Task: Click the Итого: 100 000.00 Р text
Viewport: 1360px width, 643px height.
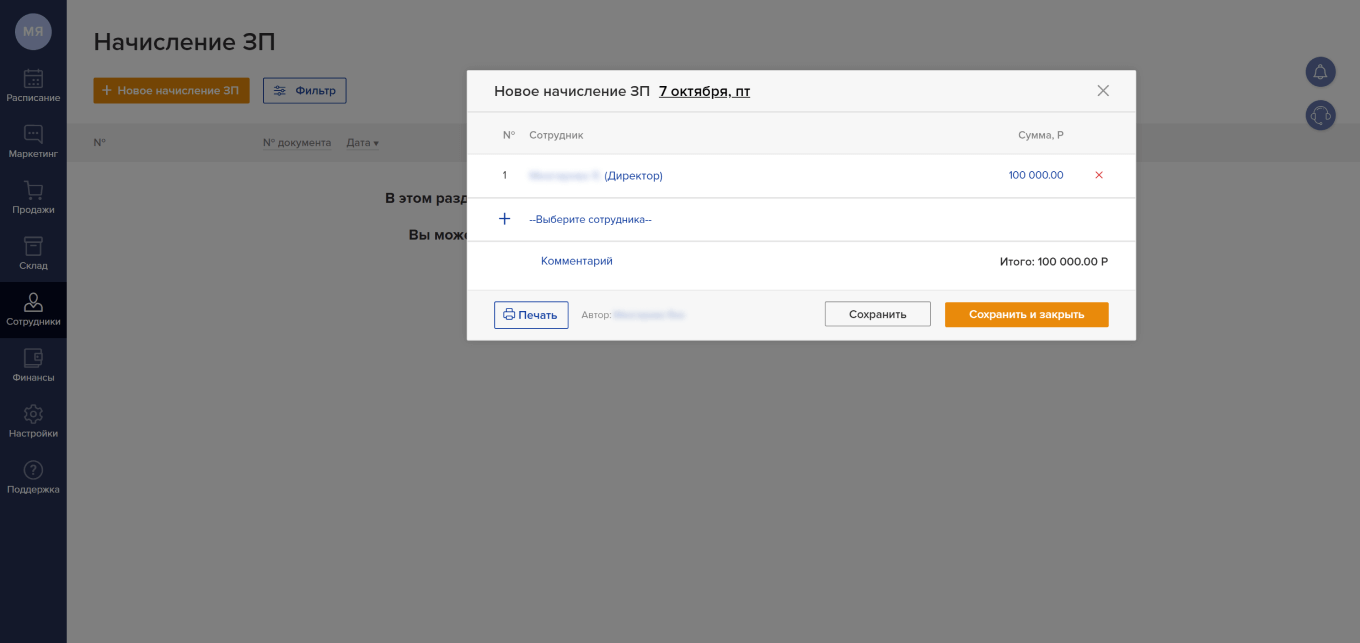Action: (1054, 262)
